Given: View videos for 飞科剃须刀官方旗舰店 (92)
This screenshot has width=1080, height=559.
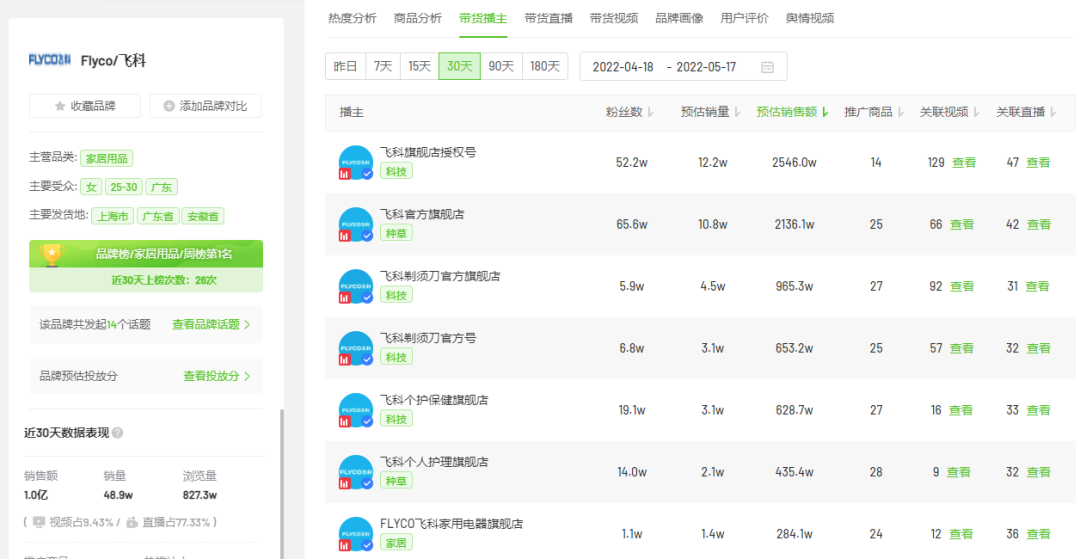Looking at the screenshot, I should [x=962, y=286].
